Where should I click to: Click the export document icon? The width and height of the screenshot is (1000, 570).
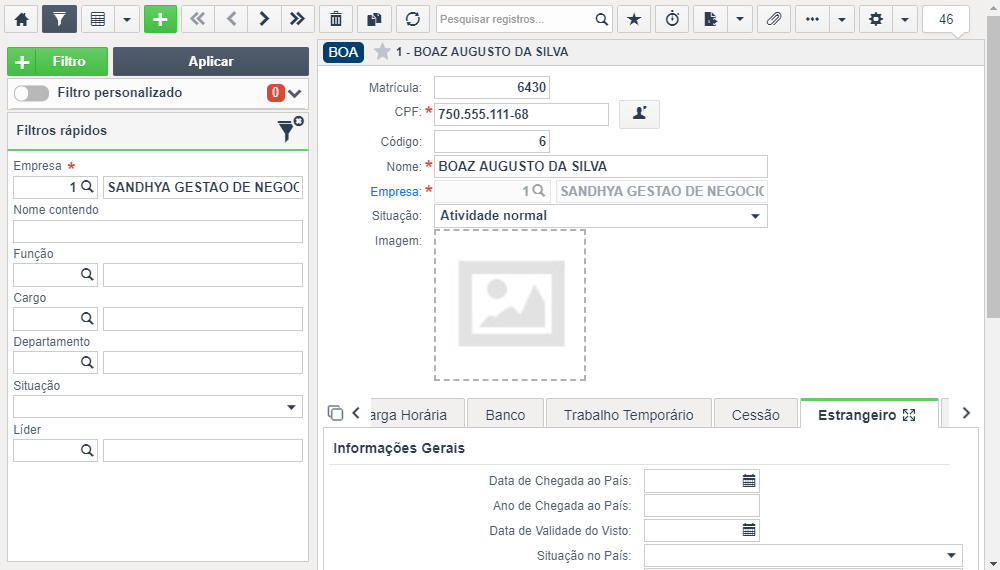point(710,19)
